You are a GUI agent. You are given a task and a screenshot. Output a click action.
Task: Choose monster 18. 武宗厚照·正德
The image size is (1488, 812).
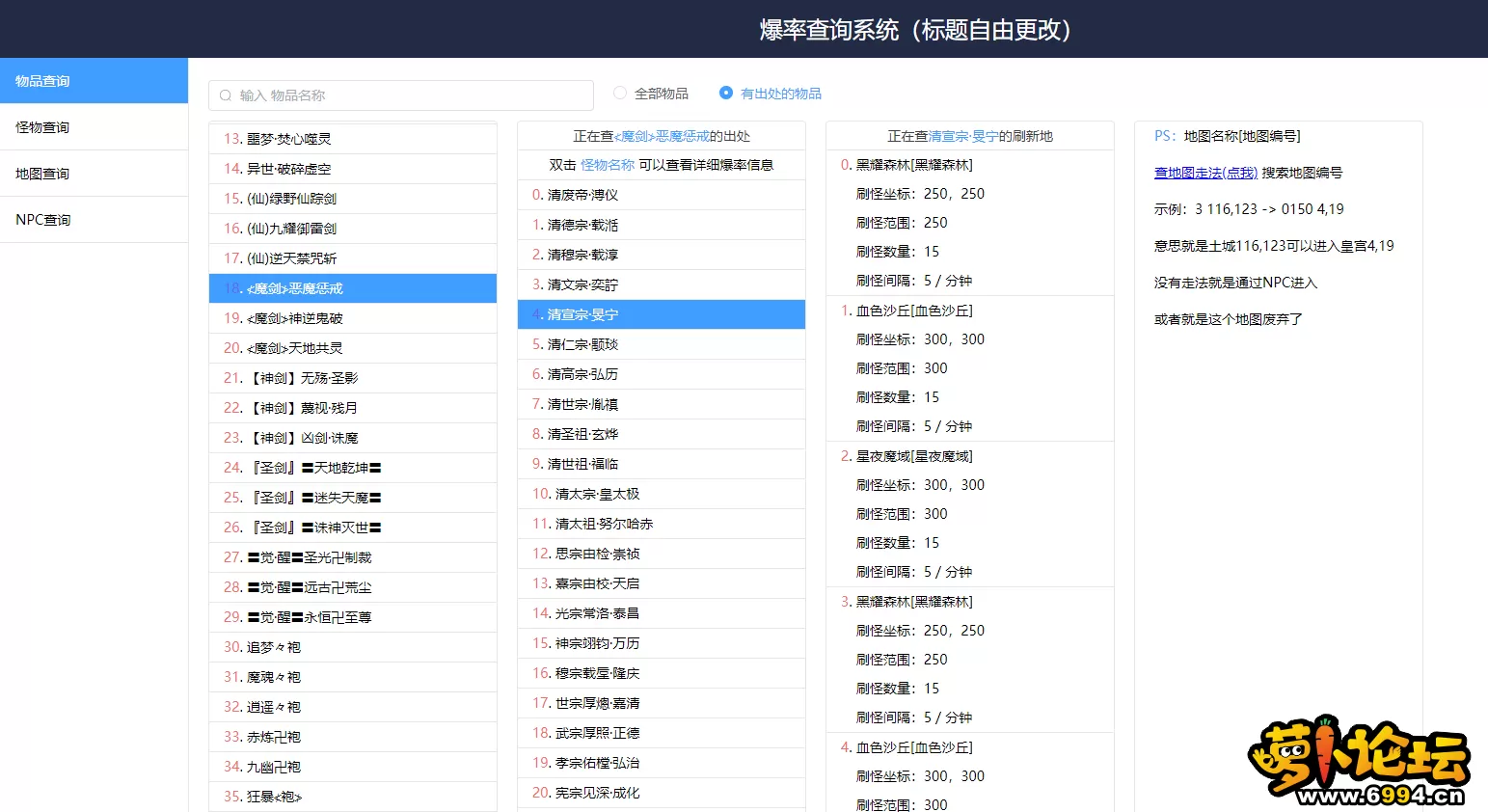662,733
